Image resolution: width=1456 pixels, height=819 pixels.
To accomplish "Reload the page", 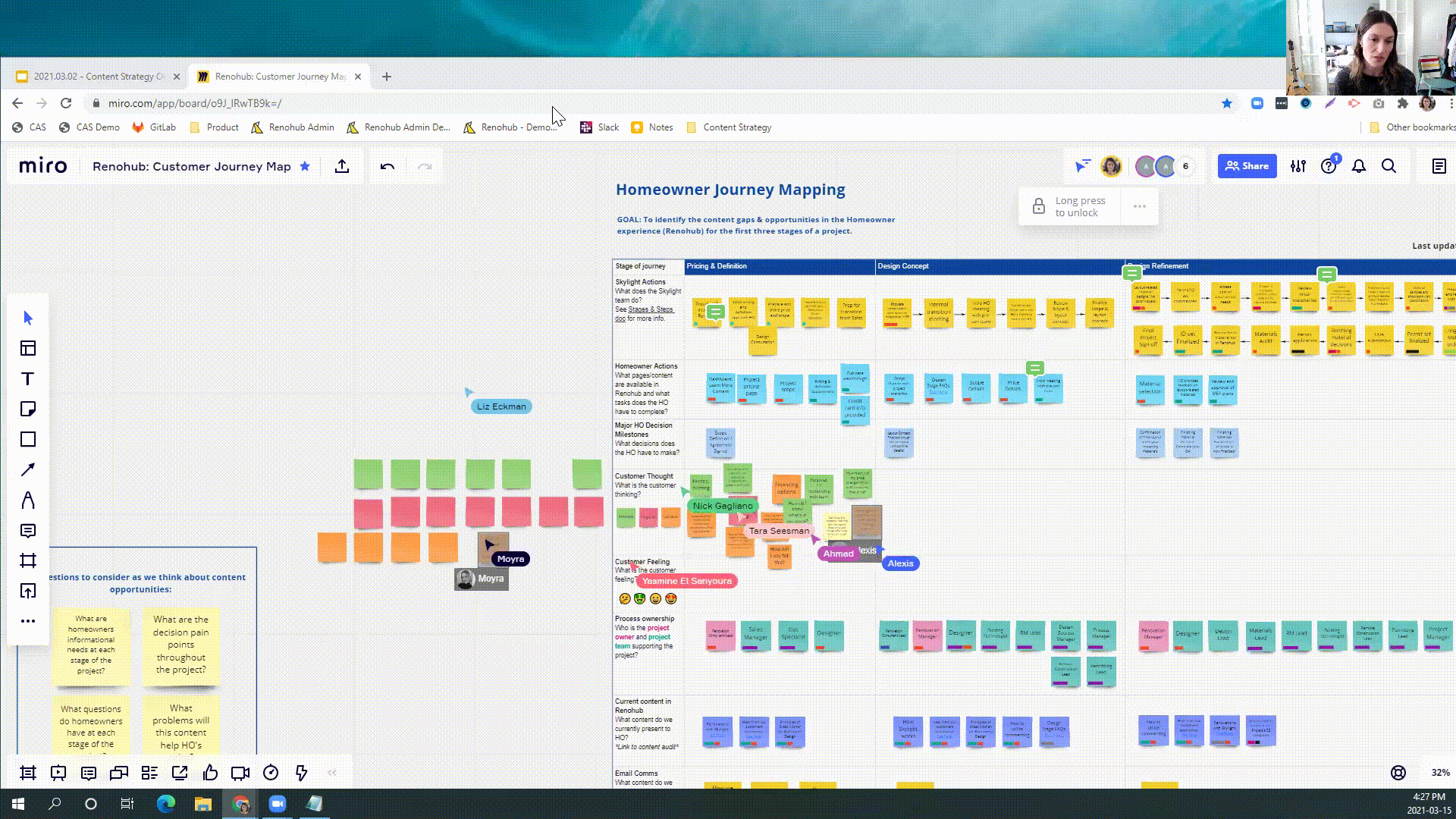I will coord(66,103).
